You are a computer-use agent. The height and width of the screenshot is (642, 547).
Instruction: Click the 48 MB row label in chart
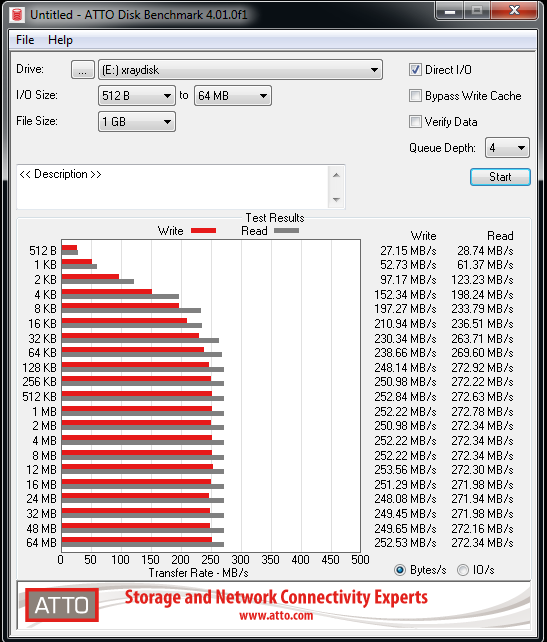pyautogui.click(x=41, y=529)
